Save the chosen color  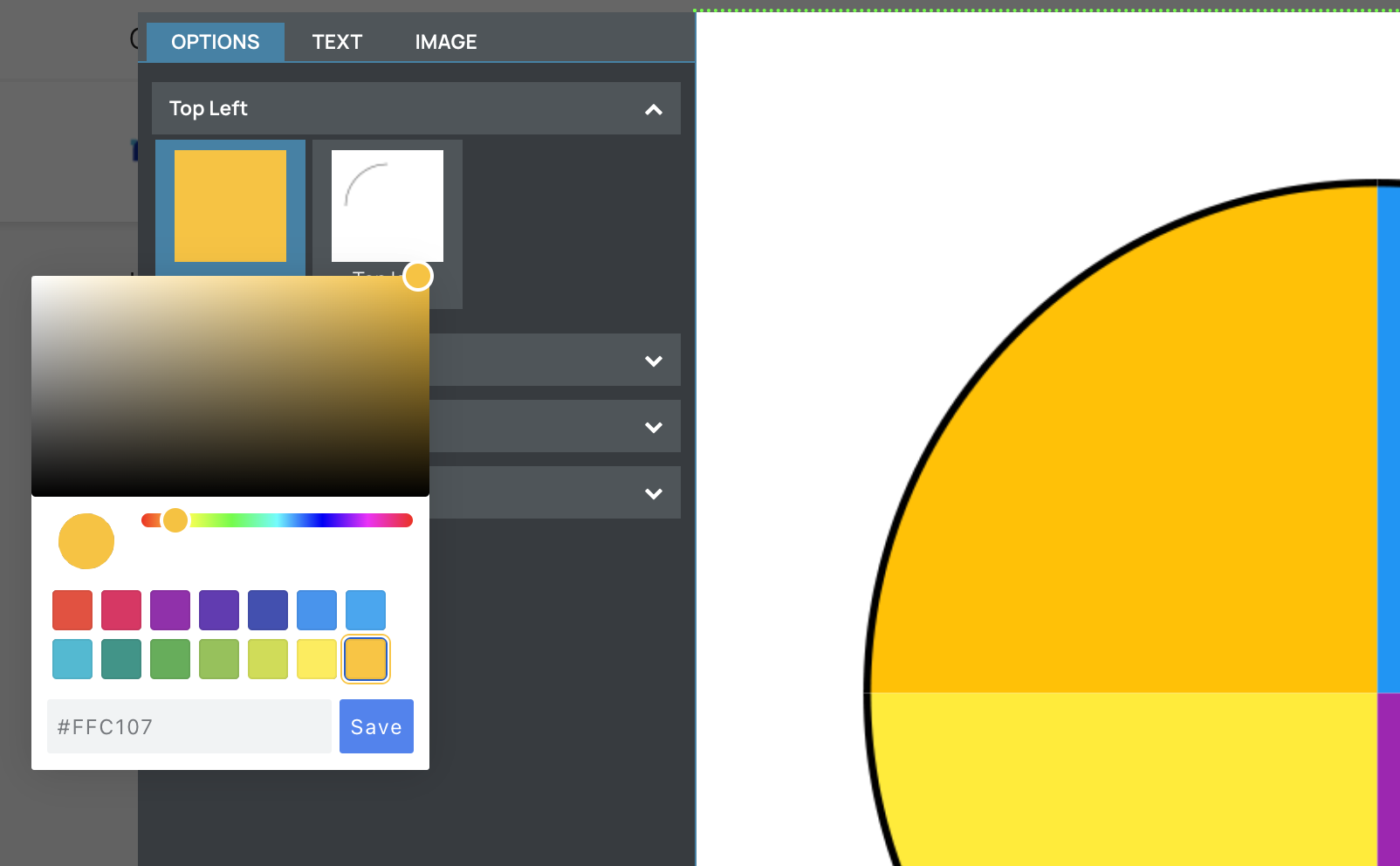pyautogui.click(x=376, y=726)
